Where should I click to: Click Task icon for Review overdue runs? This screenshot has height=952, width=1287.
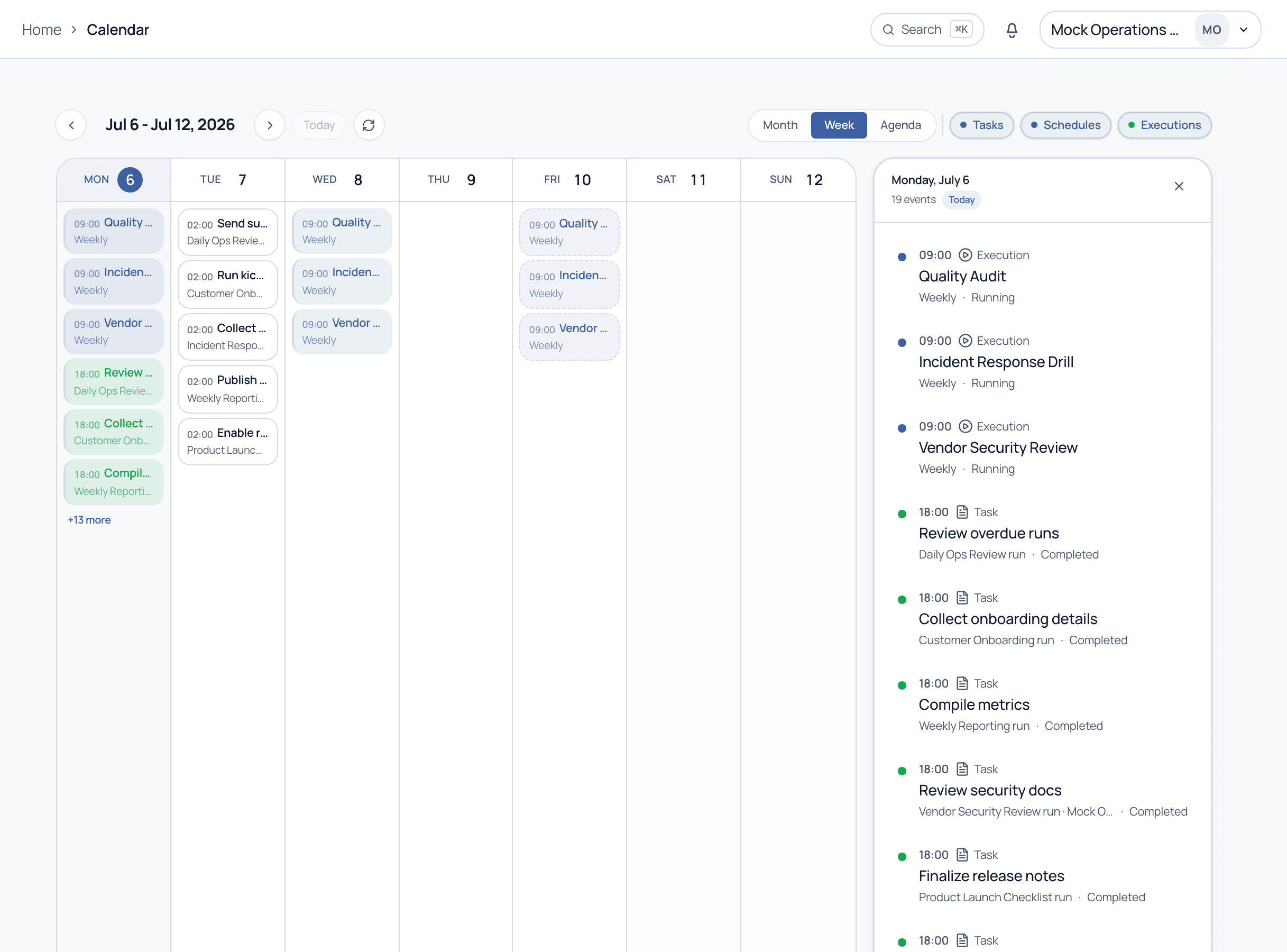pos(962,512)
